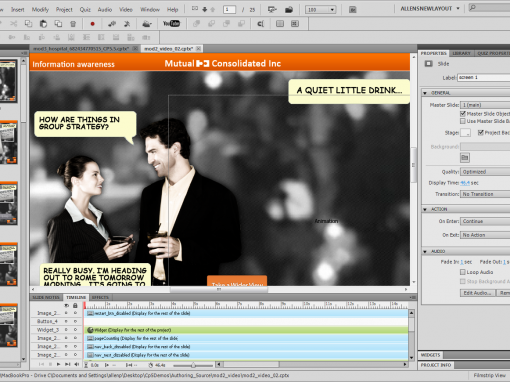The width and height of the screenshot is (510, 382).
Task: Click the red Record additional slides button
Action: point(92,24)
